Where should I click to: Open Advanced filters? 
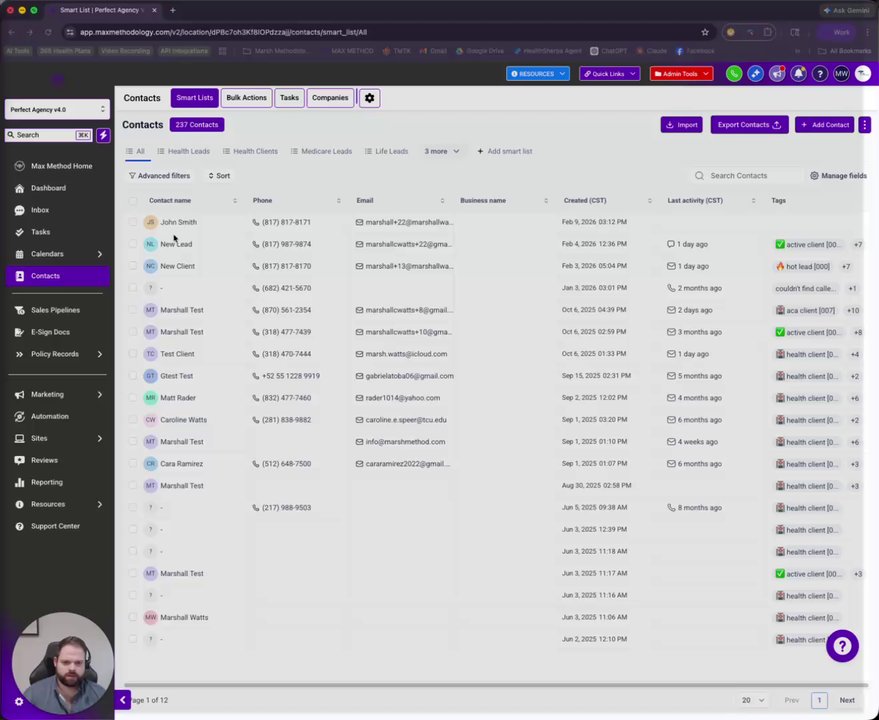159,176
